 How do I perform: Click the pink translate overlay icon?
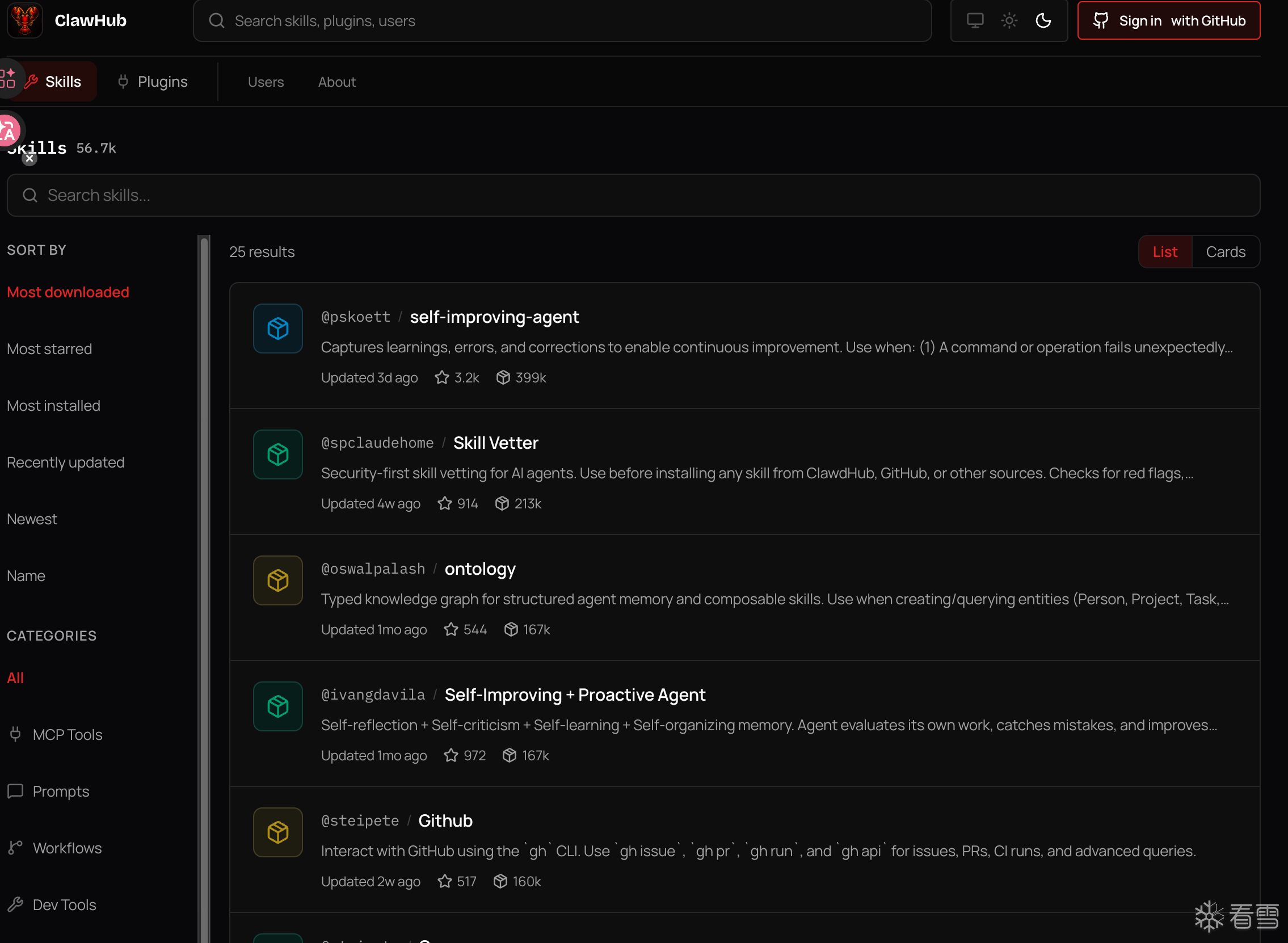[x=9, y=130]
